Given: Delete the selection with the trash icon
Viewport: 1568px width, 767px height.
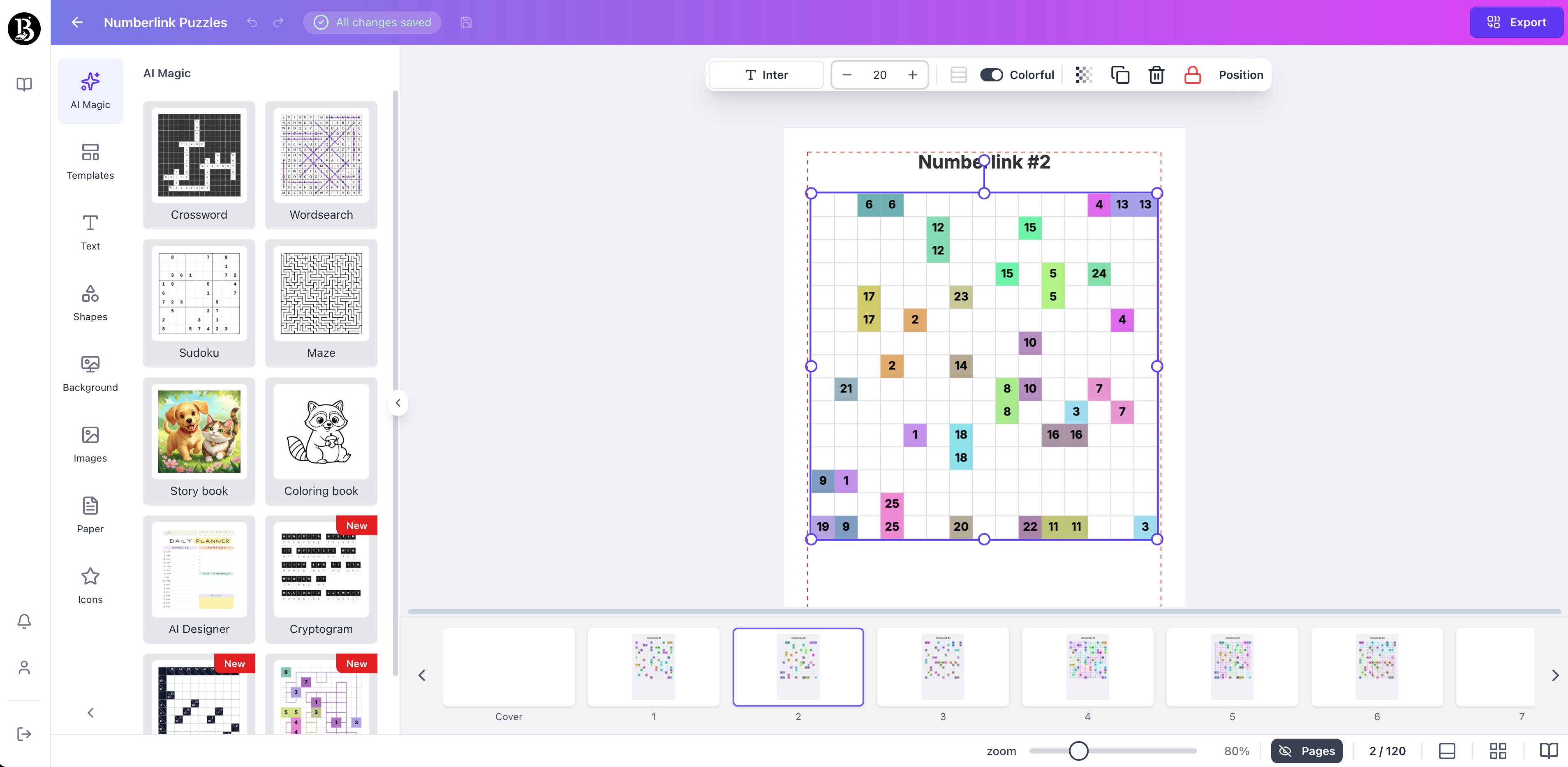Looking at the screenshot, I should [x=1156, y=75].
